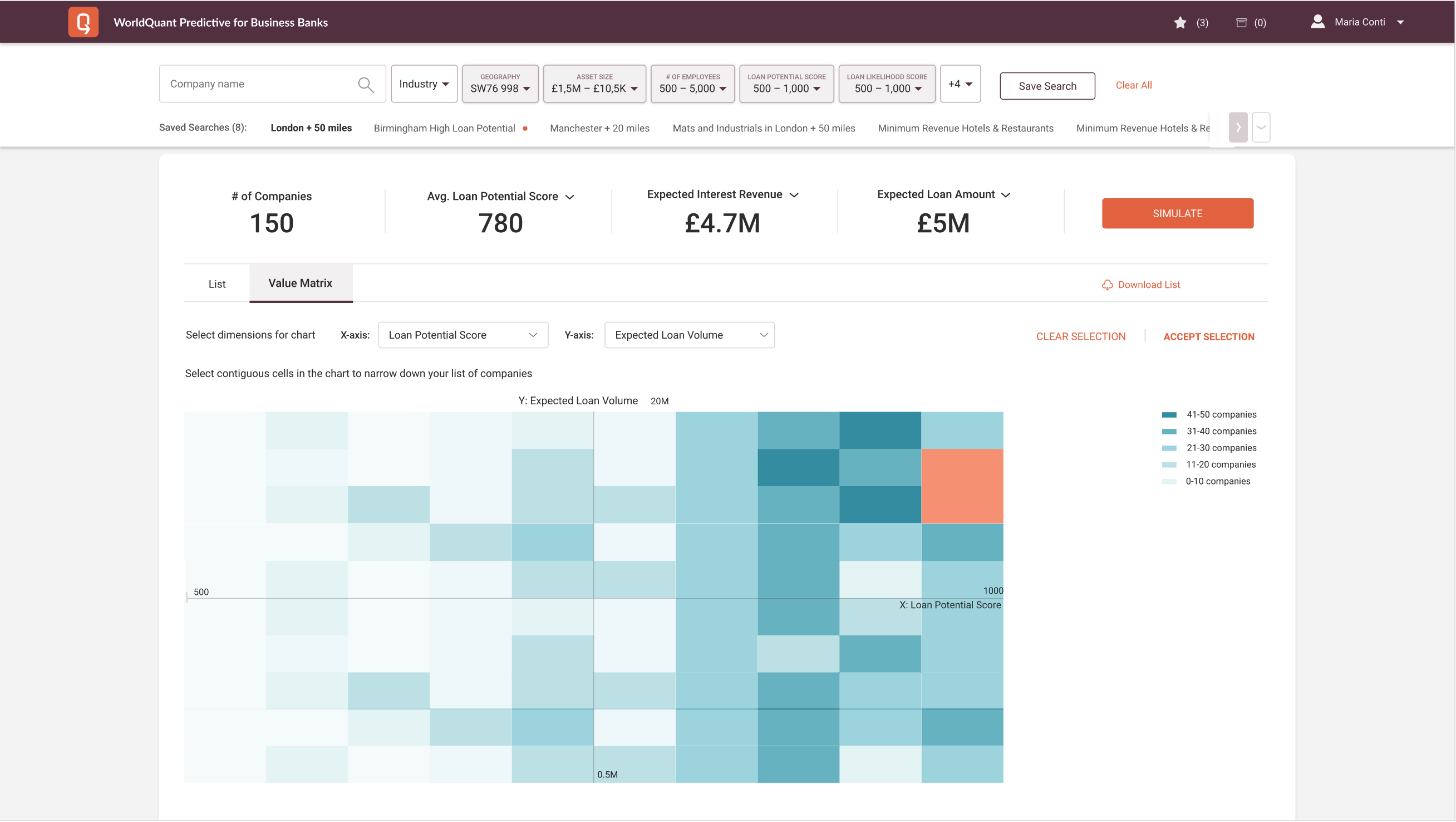Click ACCEPT SELECTION link
The width and height of the screenshot is (1456, 822).
(x=1208, y=336)
